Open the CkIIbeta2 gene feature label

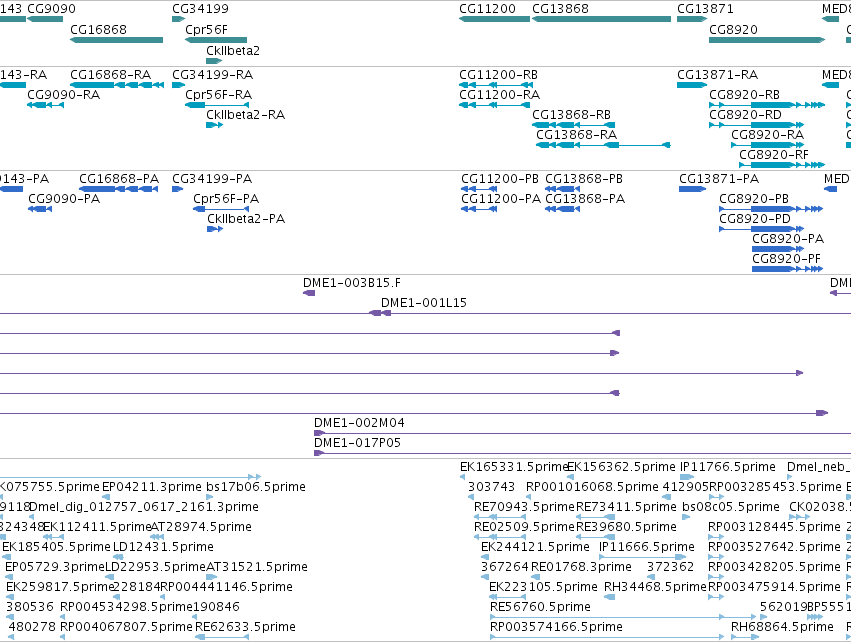(x=233, y=50)
